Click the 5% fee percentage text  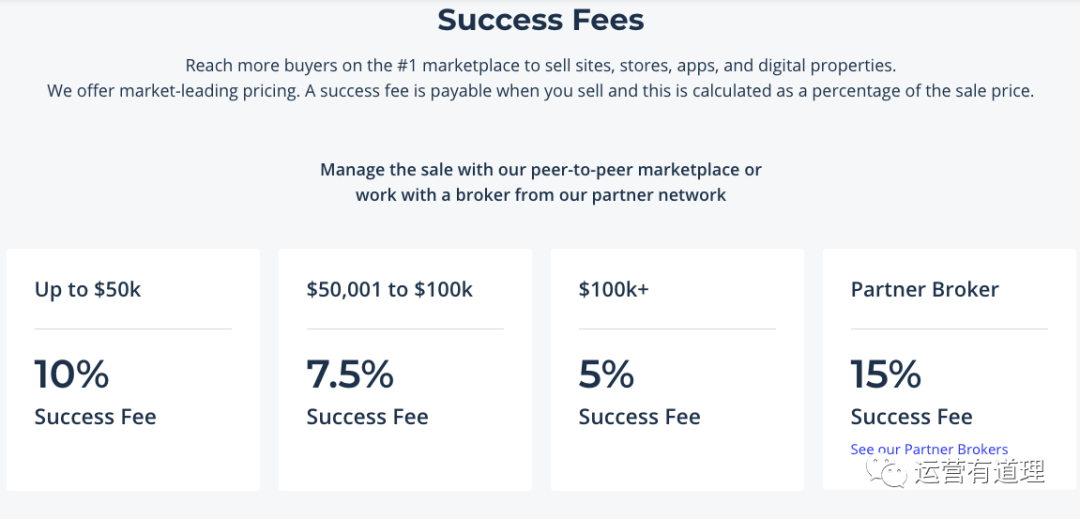606,374
